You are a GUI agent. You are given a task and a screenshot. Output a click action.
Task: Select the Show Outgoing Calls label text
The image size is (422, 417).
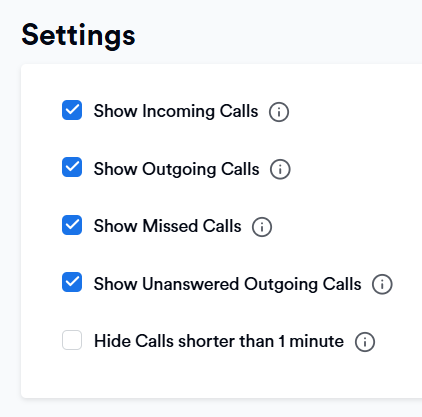[x=176, y=169]
